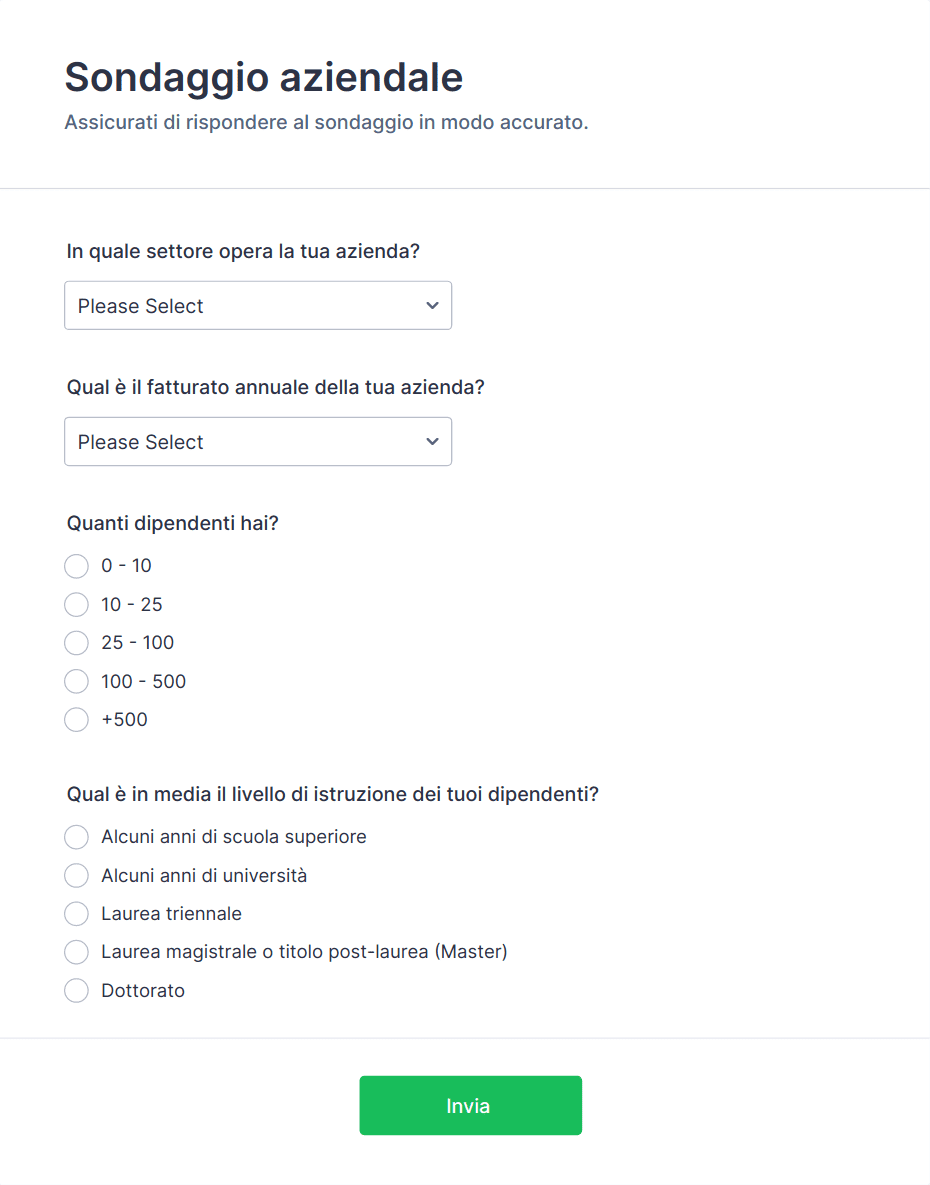Click the chevron arrow of the settore dropdown
The height and width of the screenshot is (1185, 930).
point(432,305)
